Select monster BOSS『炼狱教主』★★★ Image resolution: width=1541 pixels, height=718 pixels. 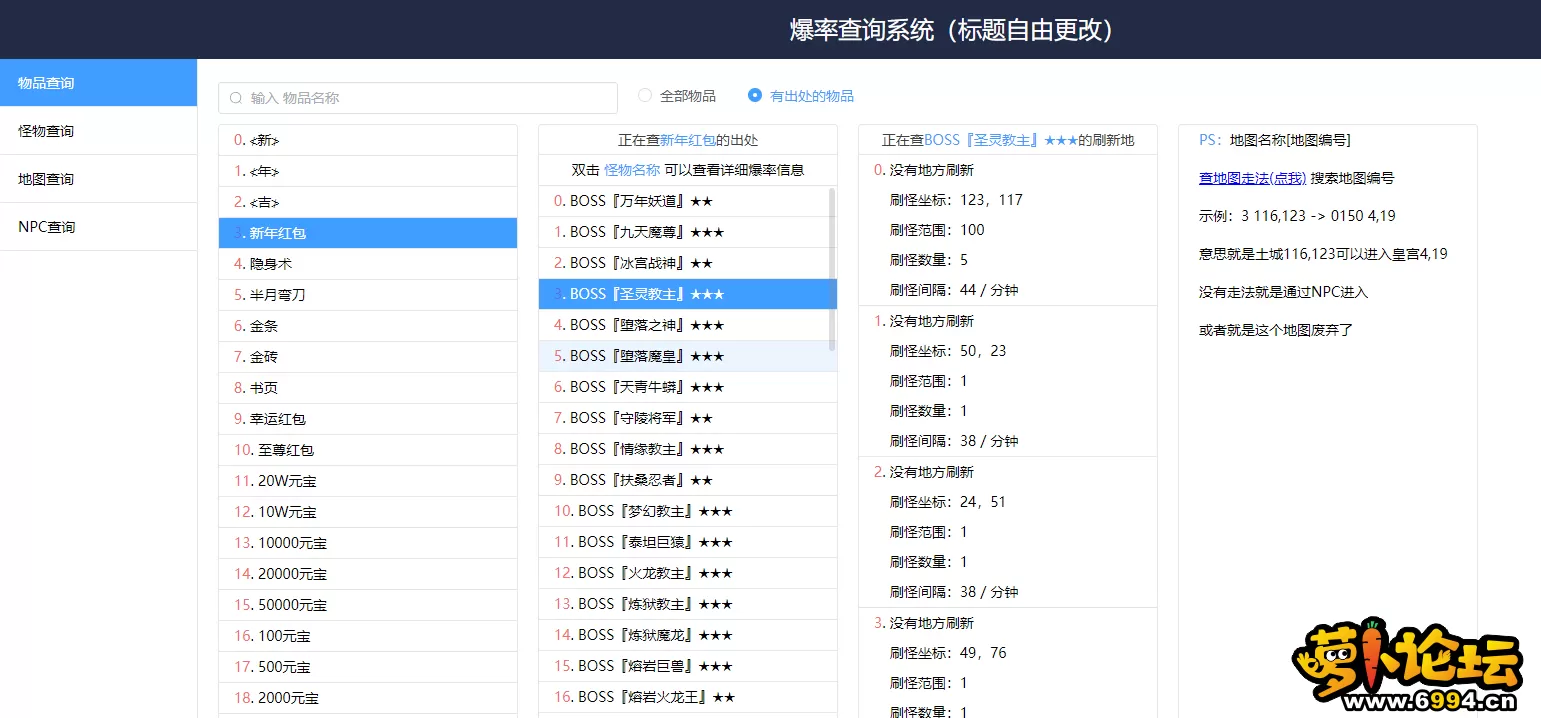[x=688, y=604]
